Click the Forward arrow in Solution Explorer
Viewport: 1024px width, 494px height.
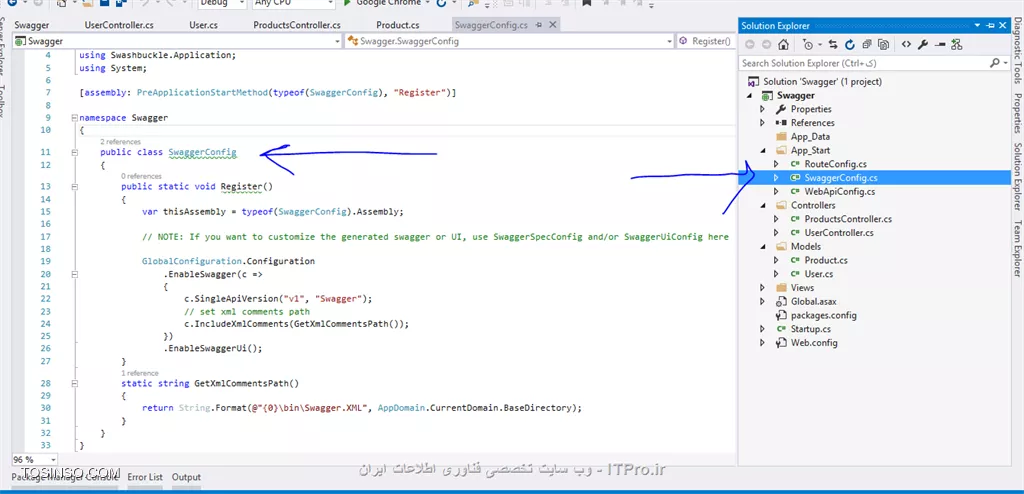pos(766,44)
